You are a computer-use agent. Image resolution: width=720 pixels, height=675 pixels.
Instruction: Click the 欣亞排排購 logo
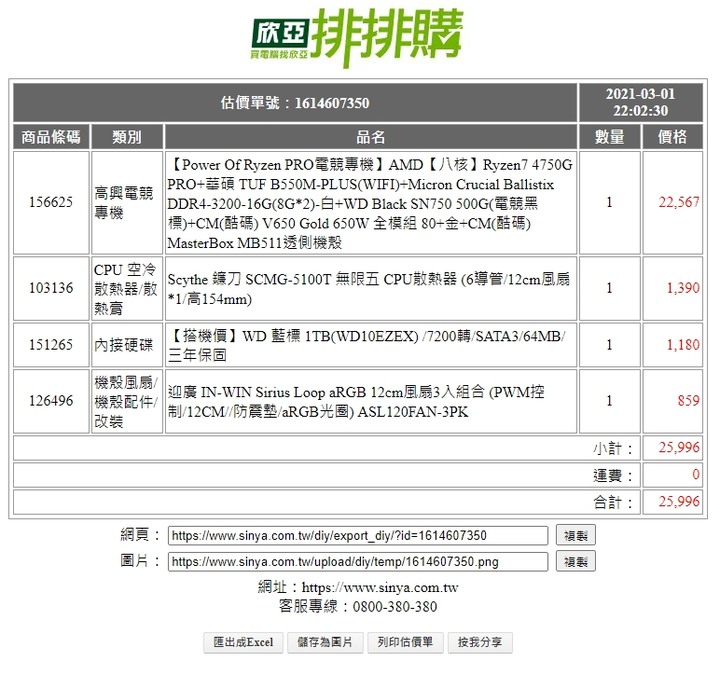pyautogui.click(x=356, y=37)
